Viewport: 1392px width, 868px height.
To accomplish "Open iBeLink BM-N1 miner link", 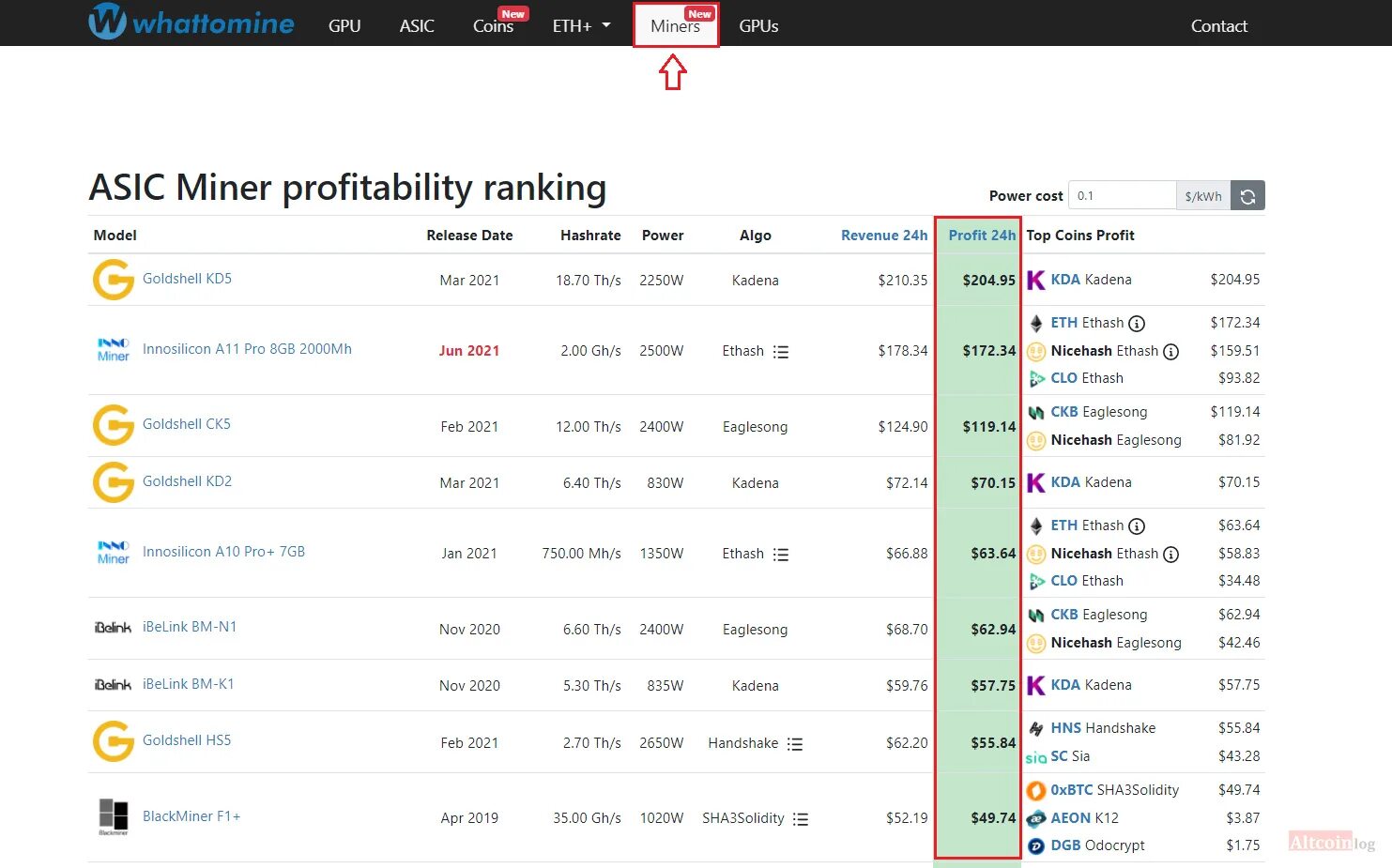I will click(190, 627).
